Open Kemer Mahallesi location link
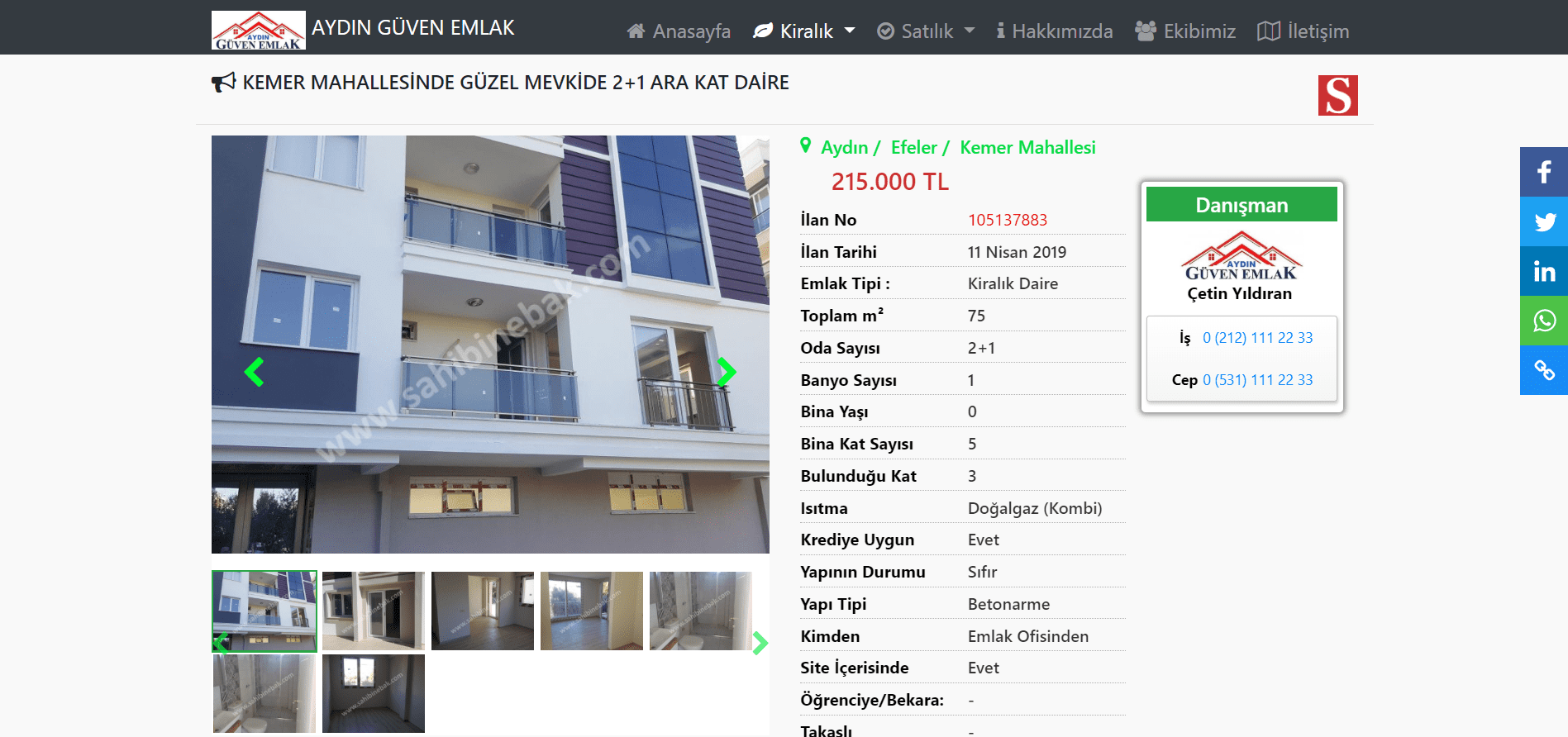This screenshot has height=737, width=1568. click(1027, 148)
